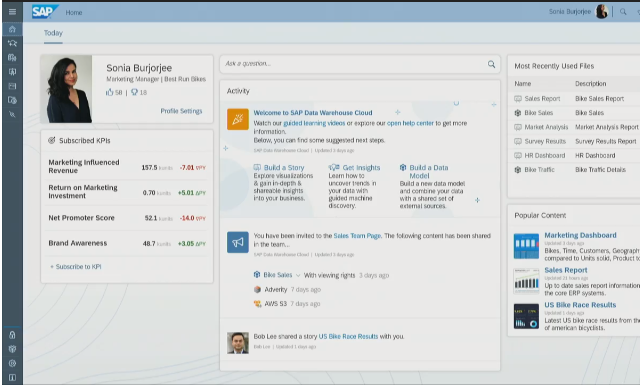Click Sonia Burjorjee name in header
The height and width of the screenshot is (387, 640).
570,12
